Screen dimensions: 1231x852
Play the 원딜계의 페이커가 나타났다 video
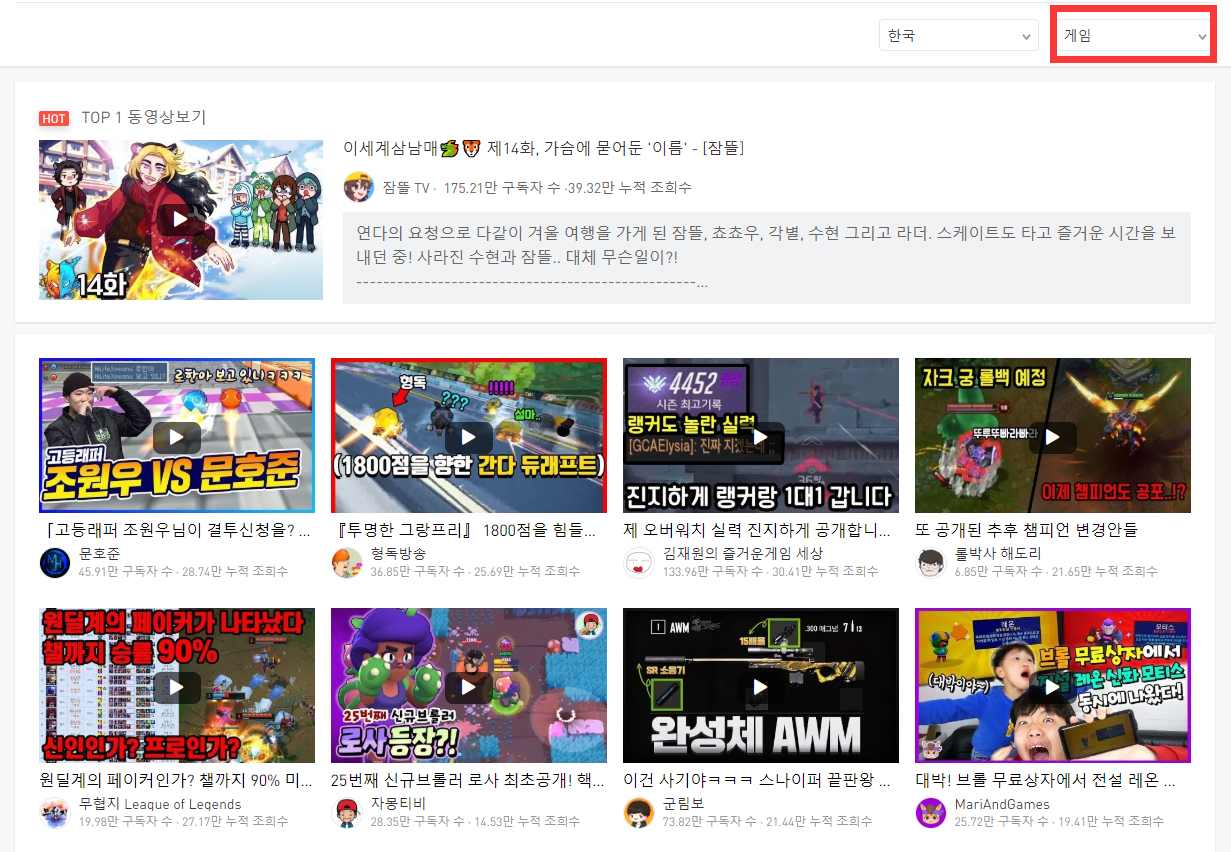coord(177,686)
